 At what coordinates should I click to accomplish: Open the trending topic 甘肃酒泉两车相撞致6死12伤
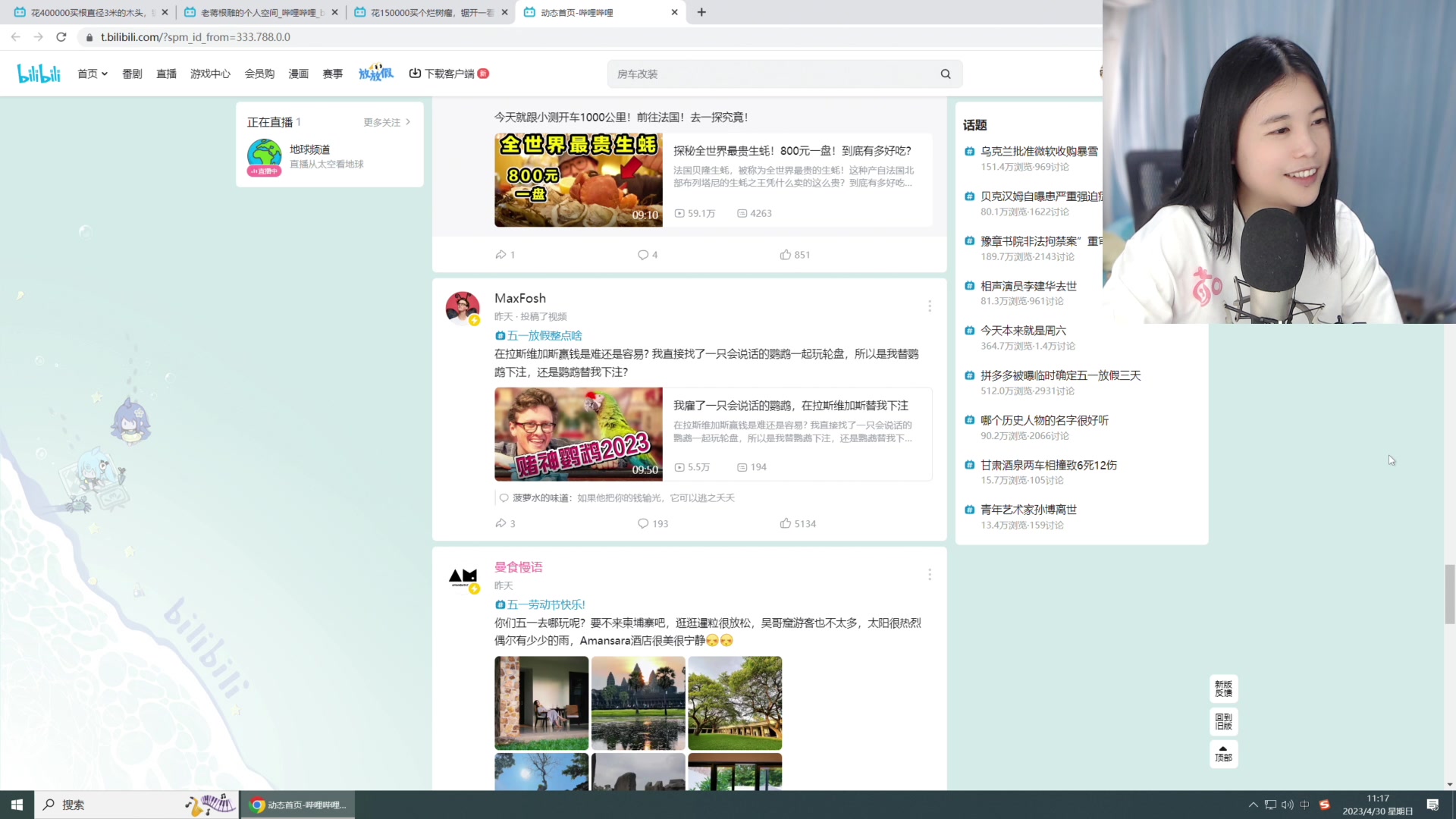point(1048,465)
